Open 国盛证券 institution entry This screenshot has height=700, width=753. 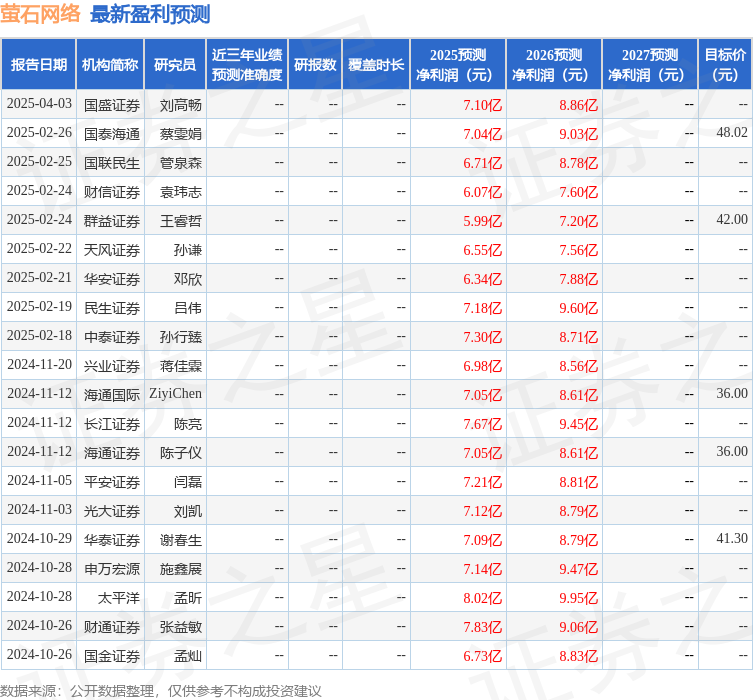click(112, 104)
